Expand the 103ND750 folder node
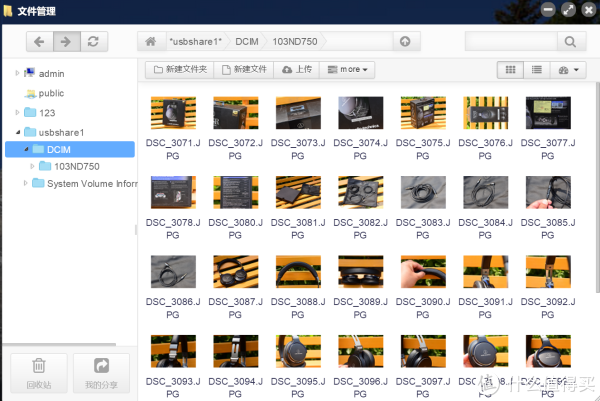This screenshot has height=401, width=600. click(33, 166)
